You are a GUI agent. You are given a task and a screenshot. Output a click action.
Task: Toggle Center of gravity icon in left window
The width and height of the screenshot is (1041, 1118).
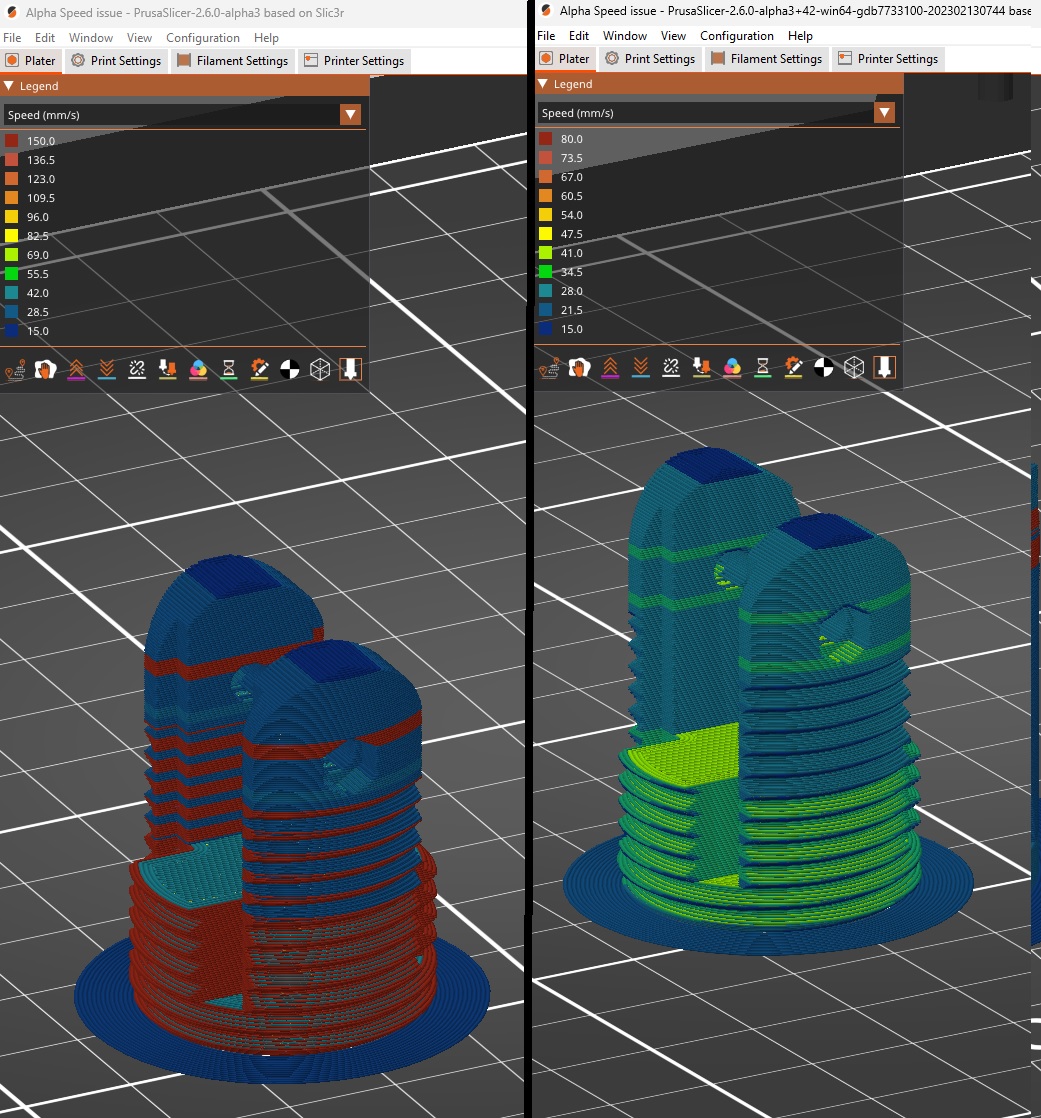pyautogui.click(x=289, y=369)
